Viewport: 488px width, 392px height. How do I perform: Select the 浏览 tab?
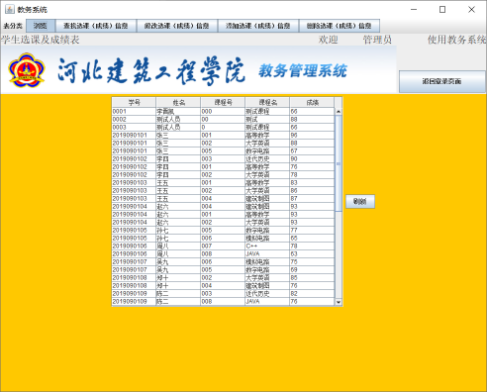point(41,26)
